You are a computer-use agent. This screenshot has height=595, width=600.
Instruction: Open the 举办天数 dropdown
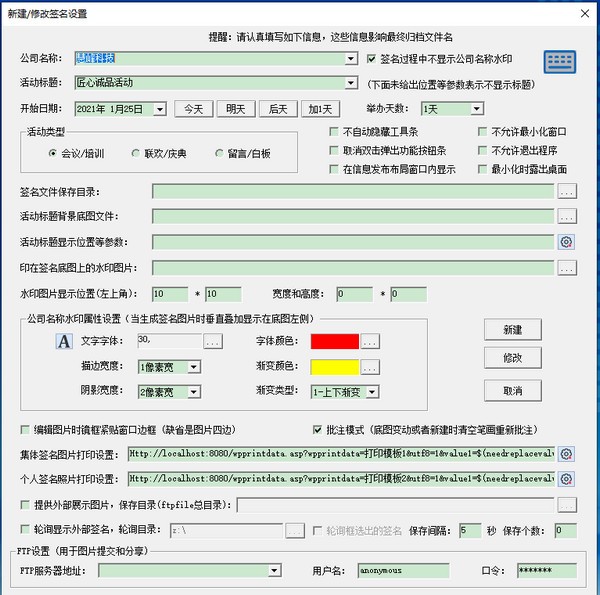pyautogui.click(x=476, y=108)
